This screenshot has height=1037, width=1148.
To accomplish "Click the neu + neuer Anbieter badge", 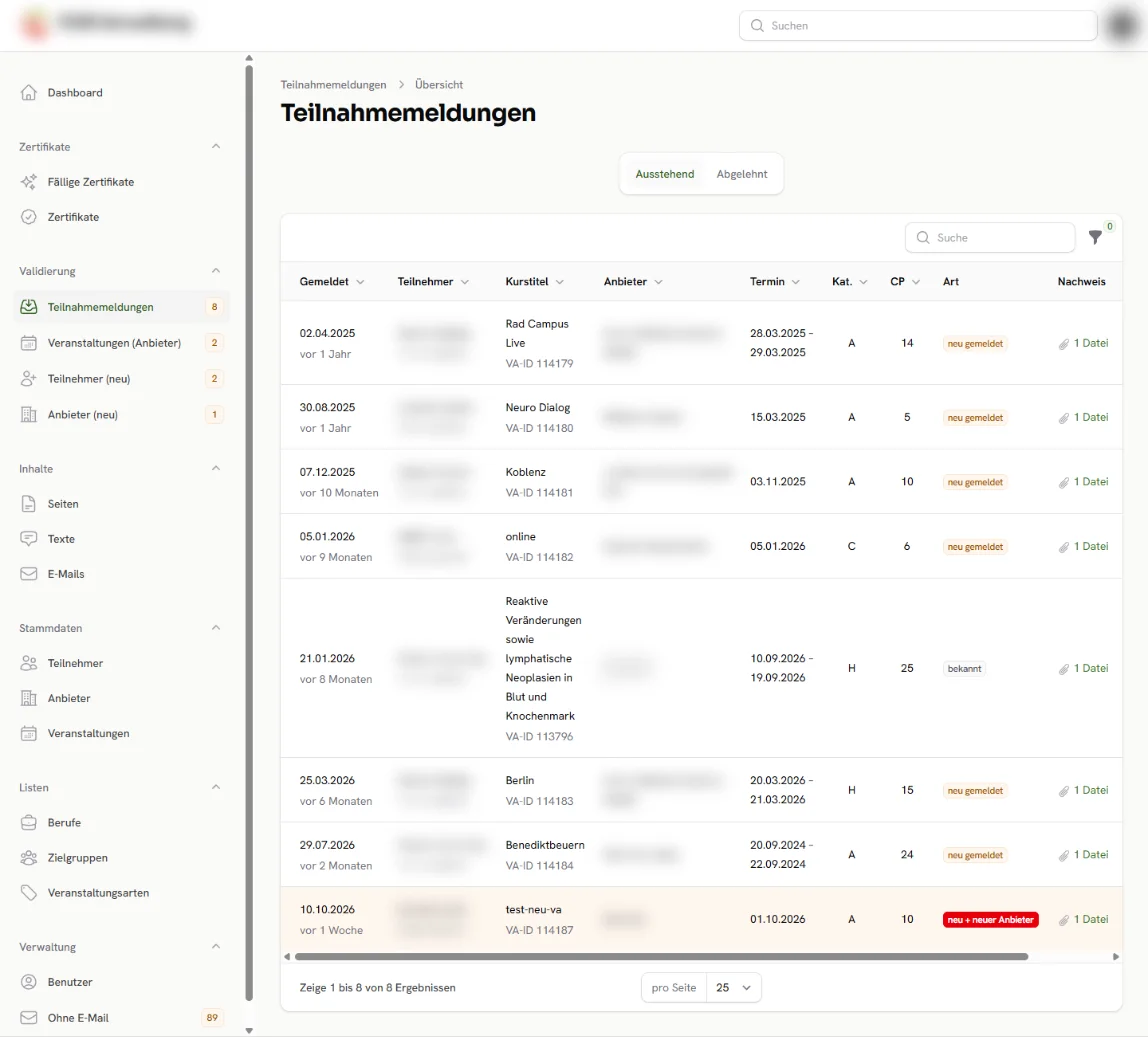I will [991, 920].
